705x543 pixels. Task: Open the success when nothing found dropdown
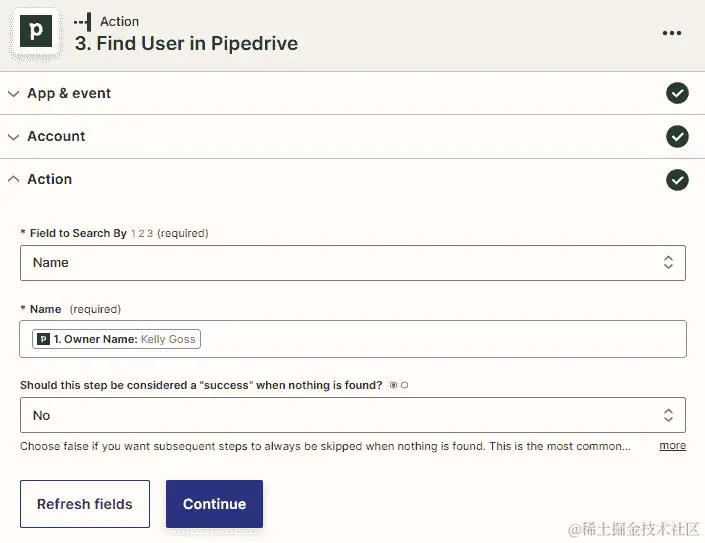353,415
